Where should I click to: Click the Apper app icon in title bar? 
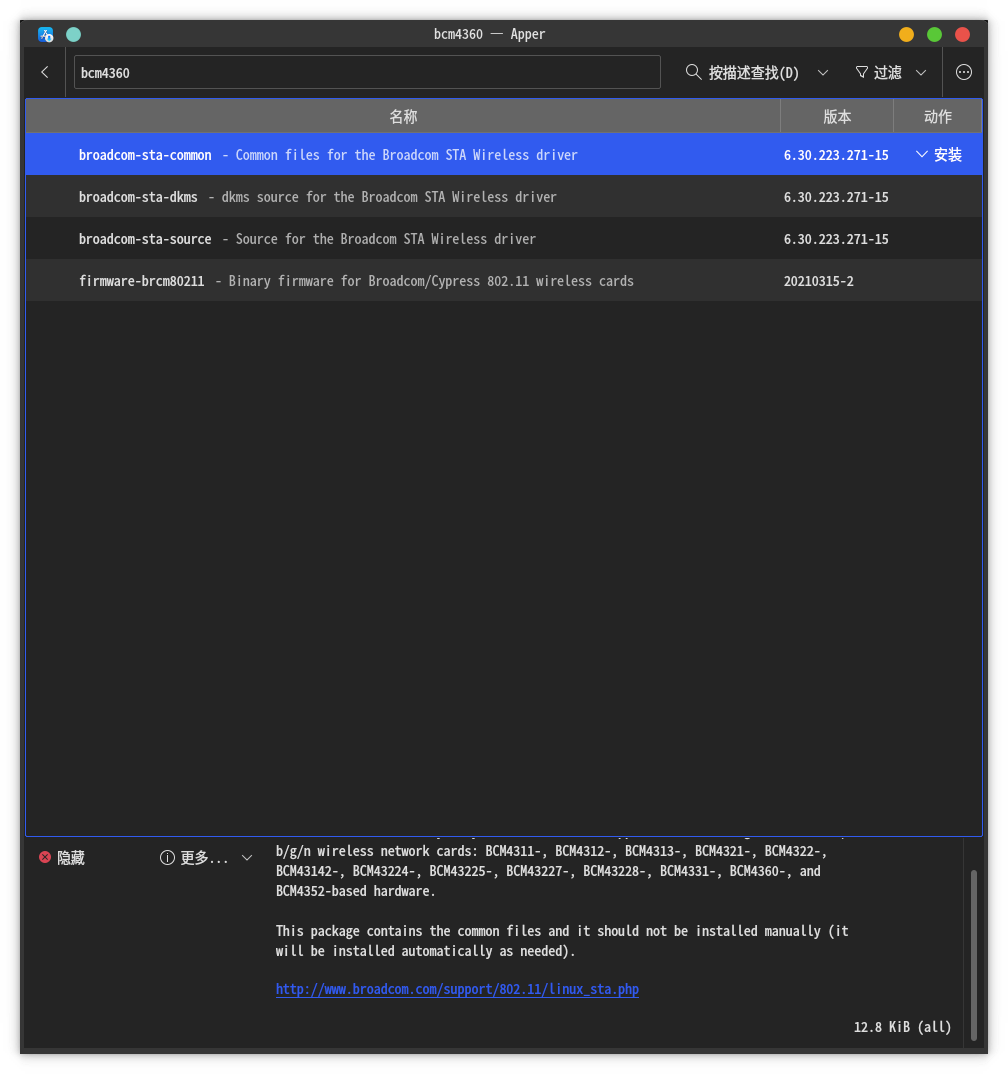pos(46,34)
